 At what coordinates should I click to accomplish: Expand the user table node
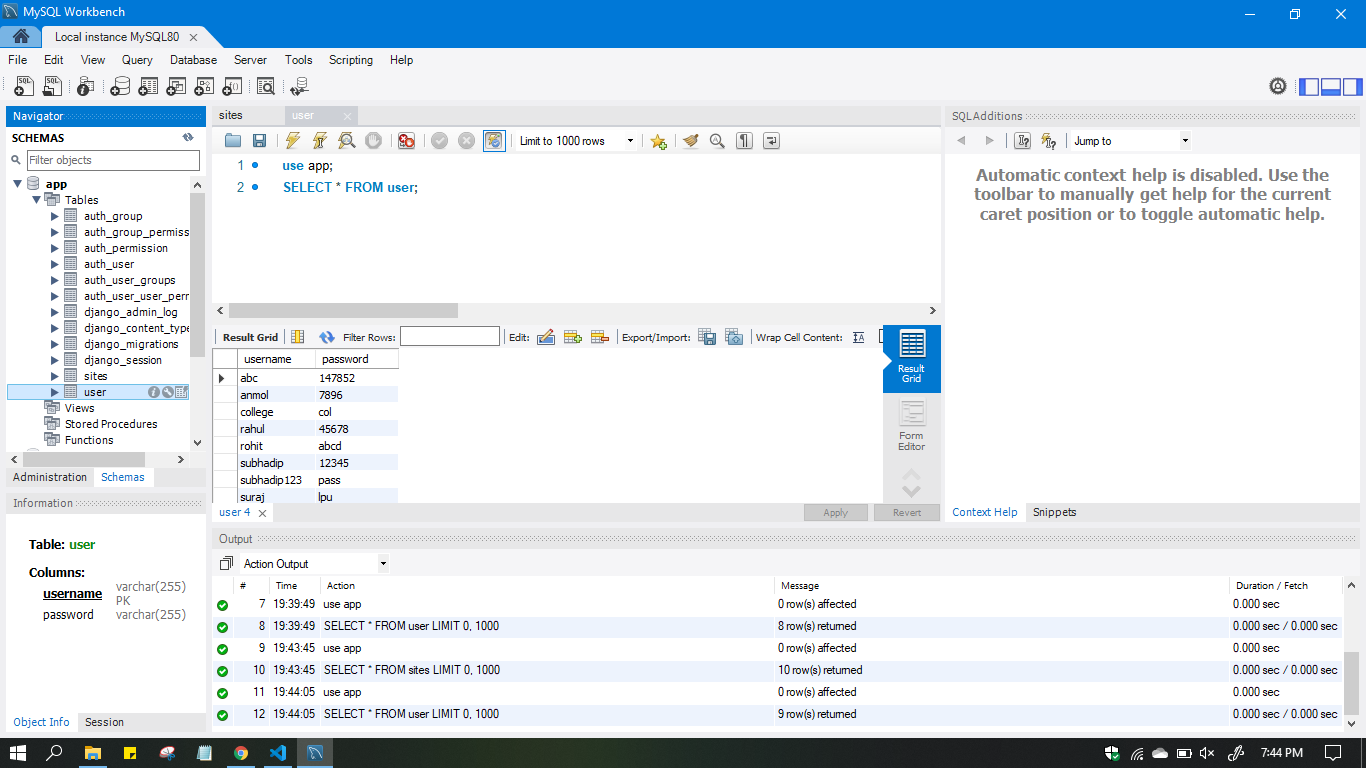tap(55, 392)
